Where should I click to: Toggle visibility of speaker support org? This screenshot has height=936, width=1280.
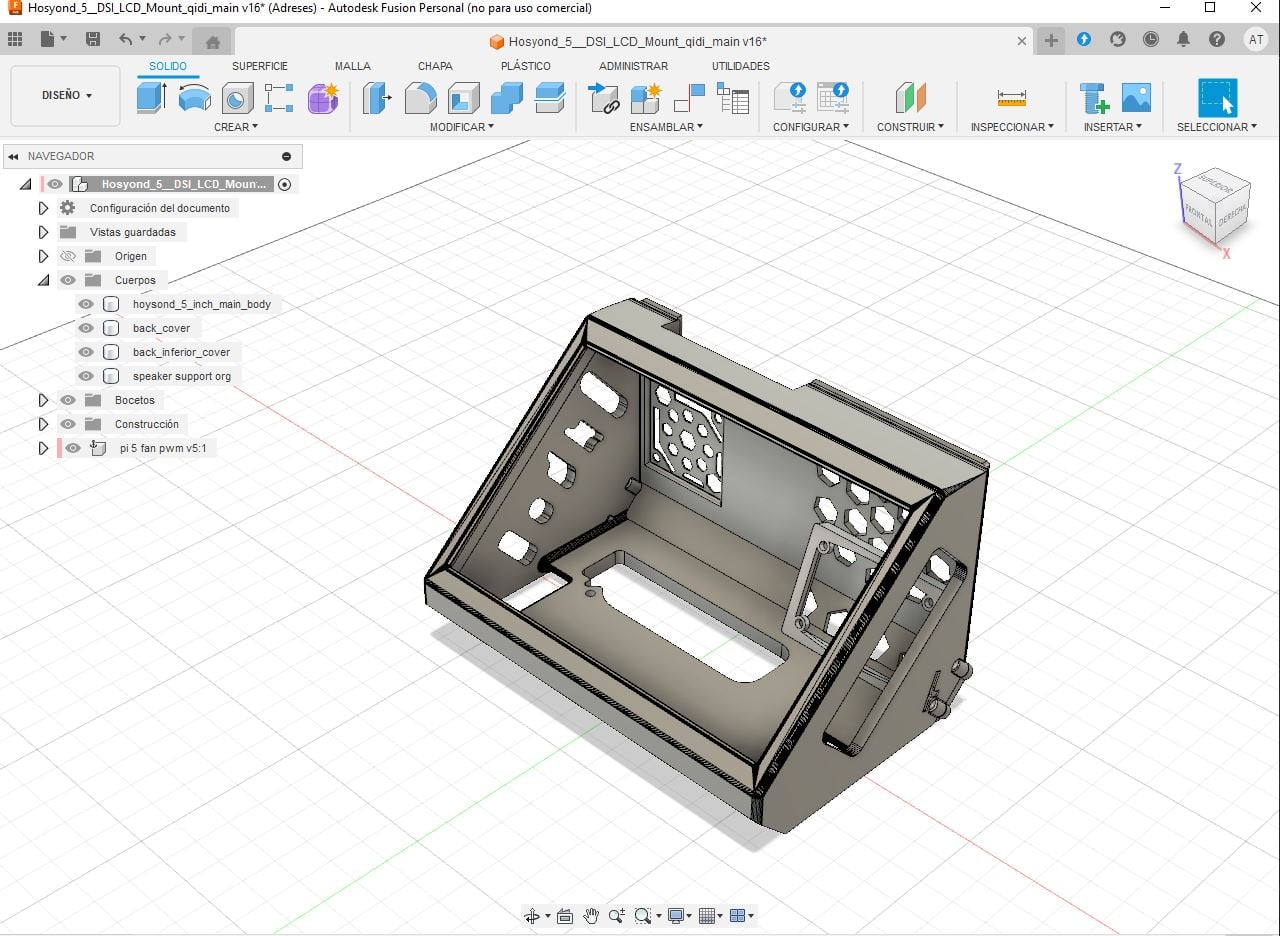pyautogui.click(x=86, y=376)
